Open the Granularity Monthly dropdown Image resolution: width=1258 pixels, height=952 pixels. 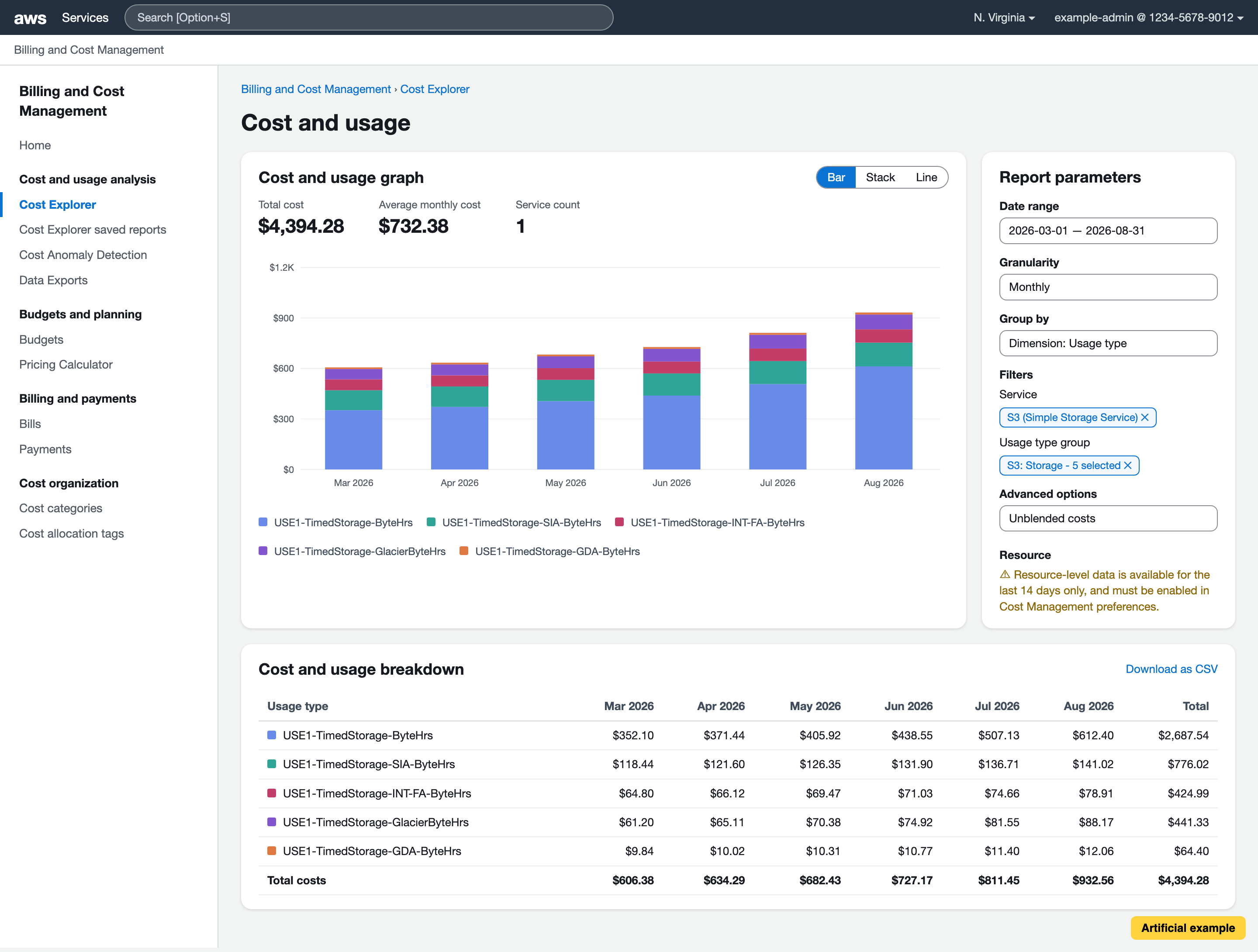1108,287
